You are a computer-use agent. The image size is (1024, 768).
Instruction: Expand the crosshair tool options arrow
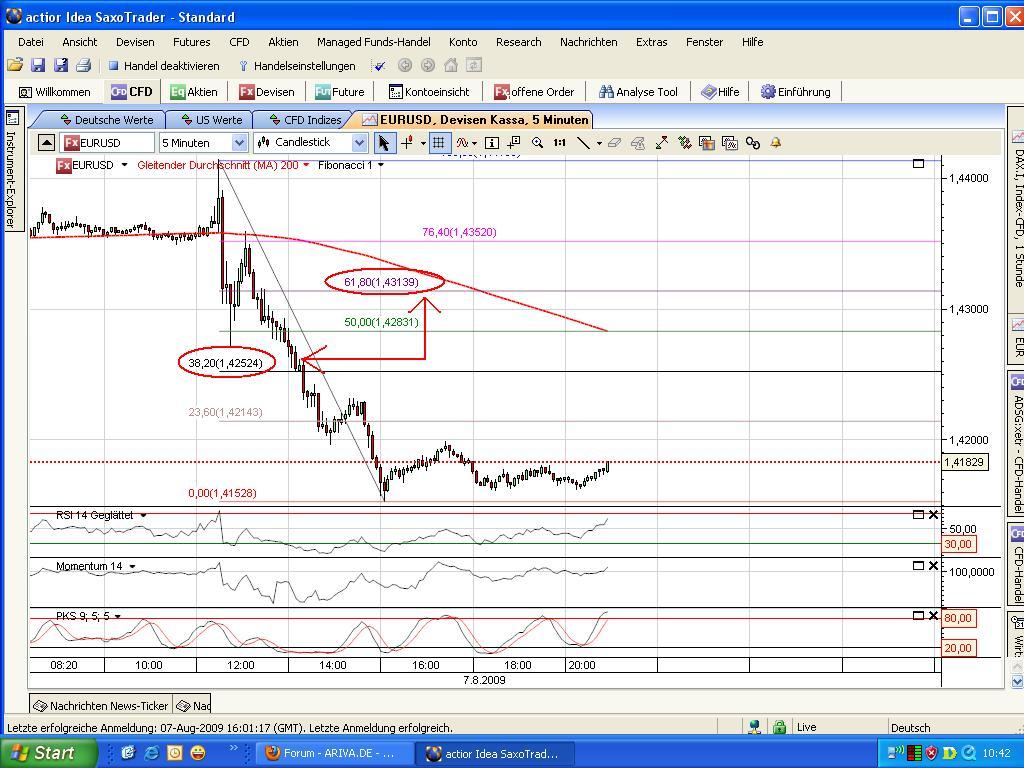(421, 143)
